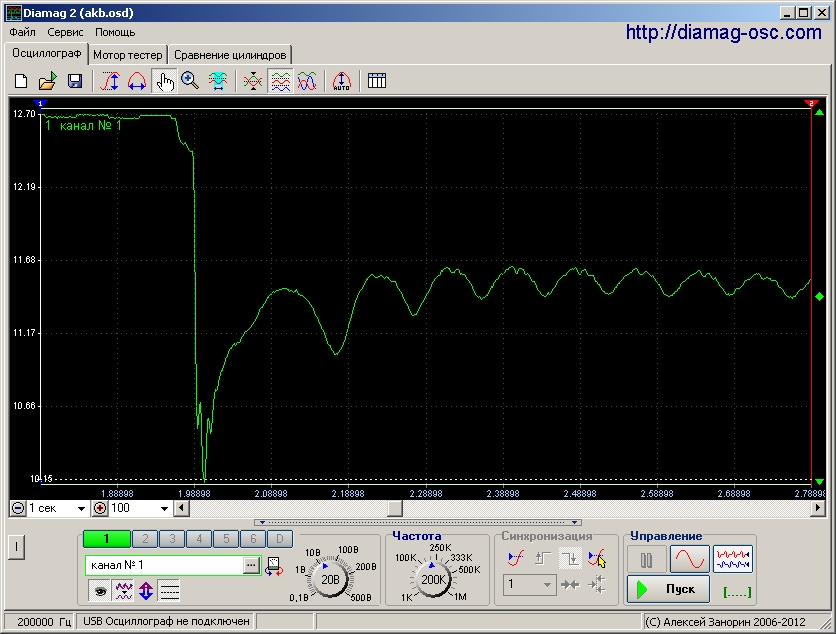The width and height of the screenshot is (836, 634).
Task: Click the plus zoom-in icon beside 100
Action: 100,508
